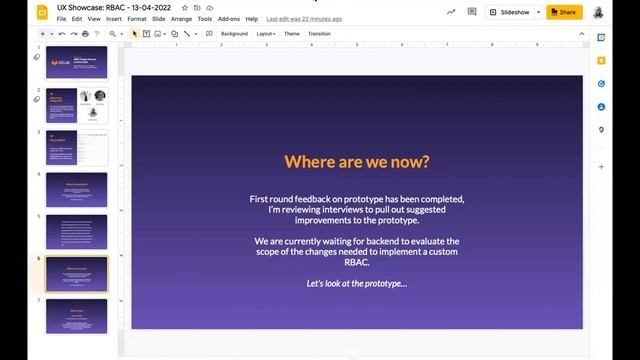Open the Format menu
Viewport: 640px width, 360px height.
click(137, 19)
